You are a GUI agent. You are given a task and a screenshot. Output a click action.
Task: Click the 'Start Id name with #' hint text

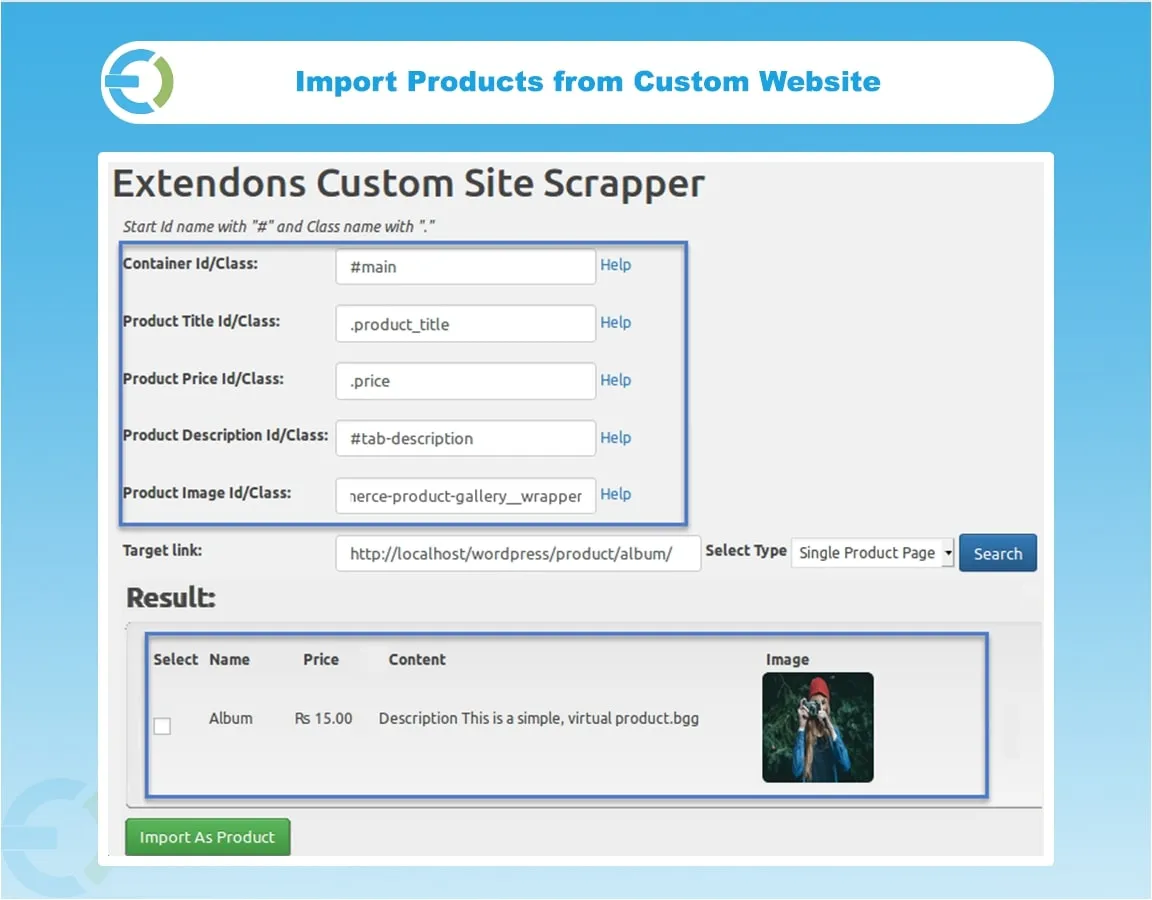click(x=278, y=226)
